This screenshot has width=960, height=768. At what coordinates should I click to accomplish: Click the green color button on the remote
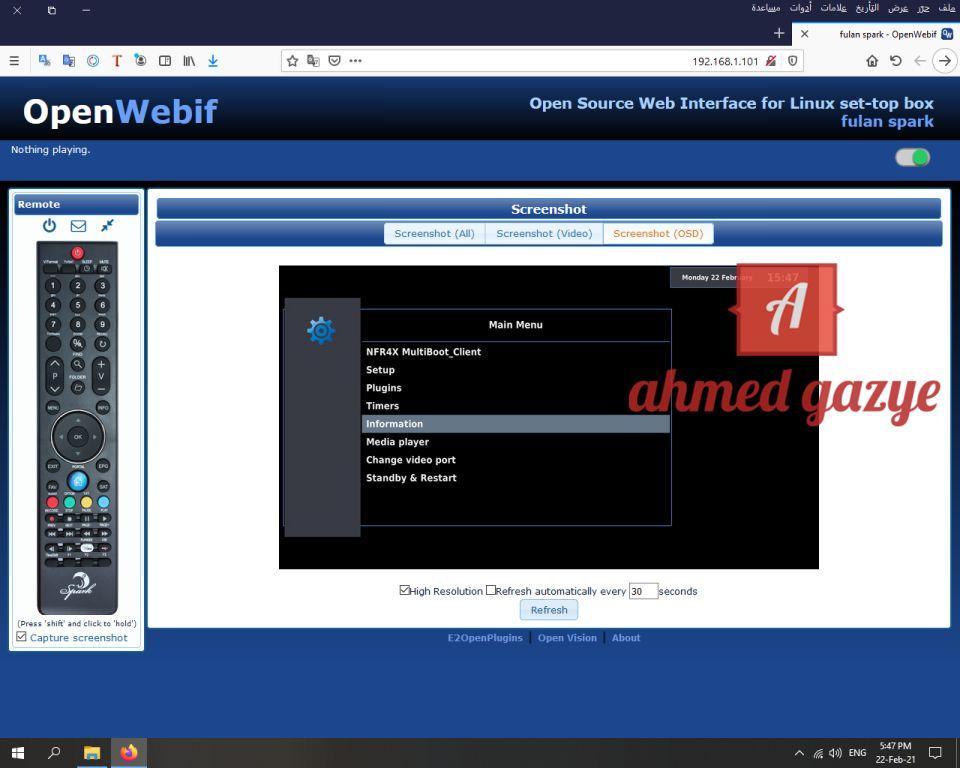pos(70,502)
